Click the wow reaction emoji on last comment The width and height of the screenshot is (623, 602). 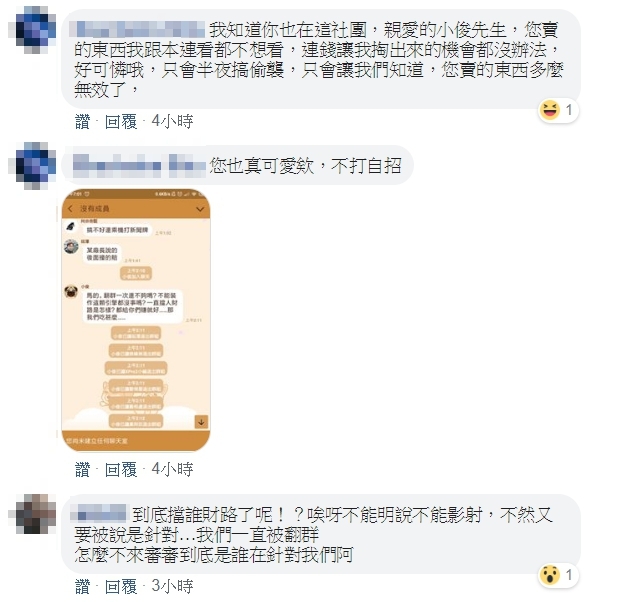point(550,575)
